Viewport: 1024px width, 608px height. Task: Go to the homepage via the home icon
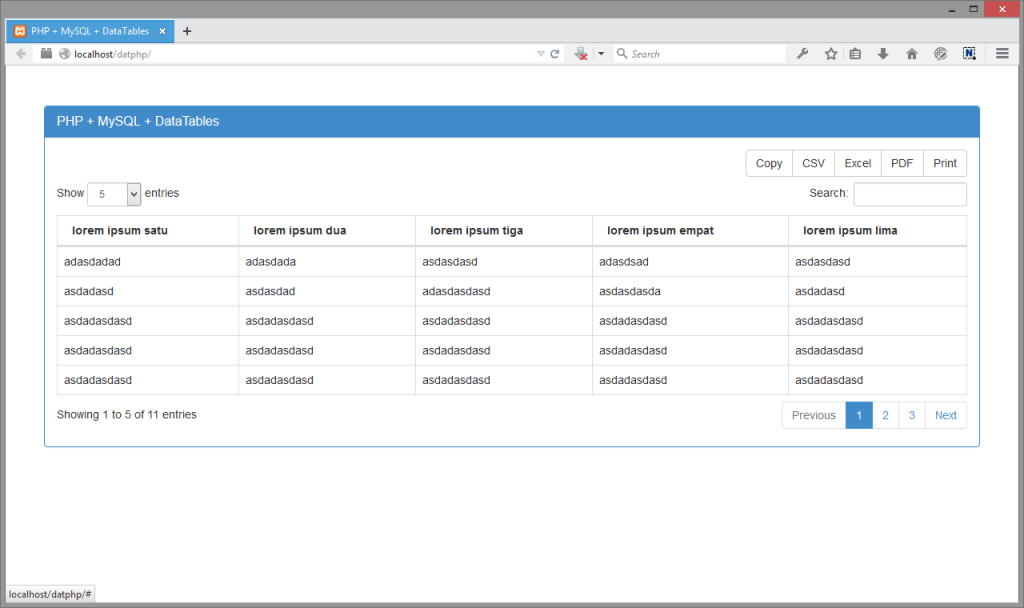911,53
